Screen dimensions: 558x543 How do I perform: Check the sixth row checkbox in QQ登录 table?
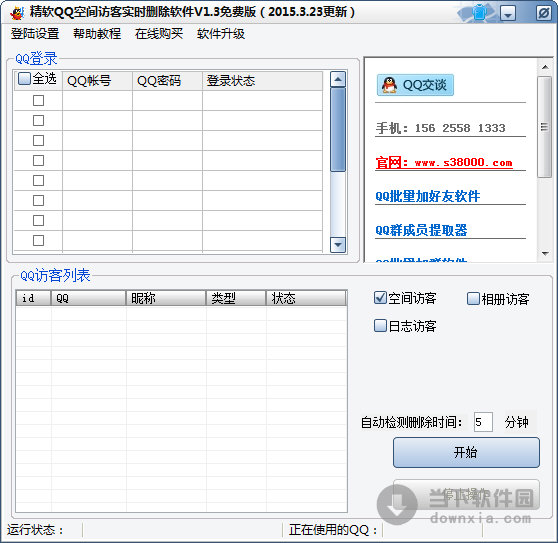click(x=38, y=200)
